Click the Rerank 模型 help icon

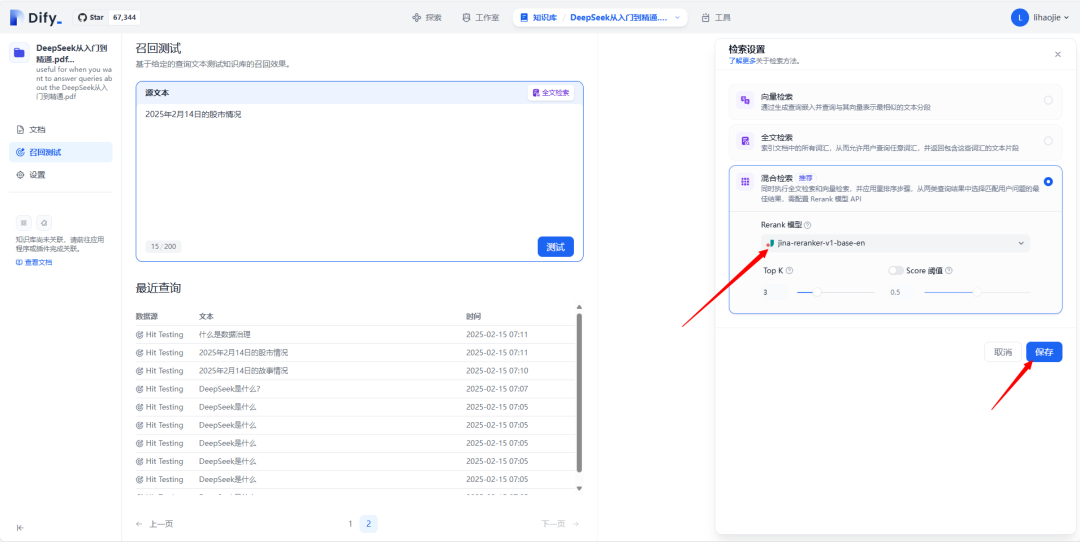click(807, 225)
